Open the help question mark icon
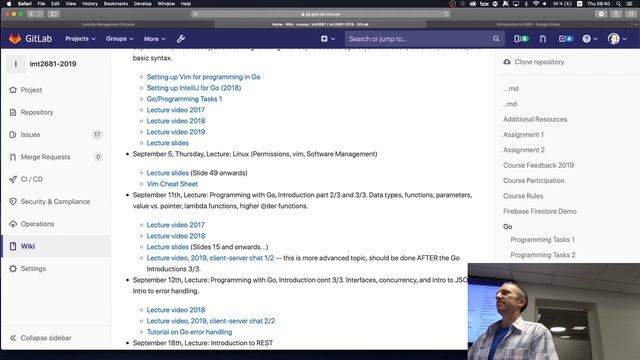The width and height of the screenshot is (640, 360). 587,39
